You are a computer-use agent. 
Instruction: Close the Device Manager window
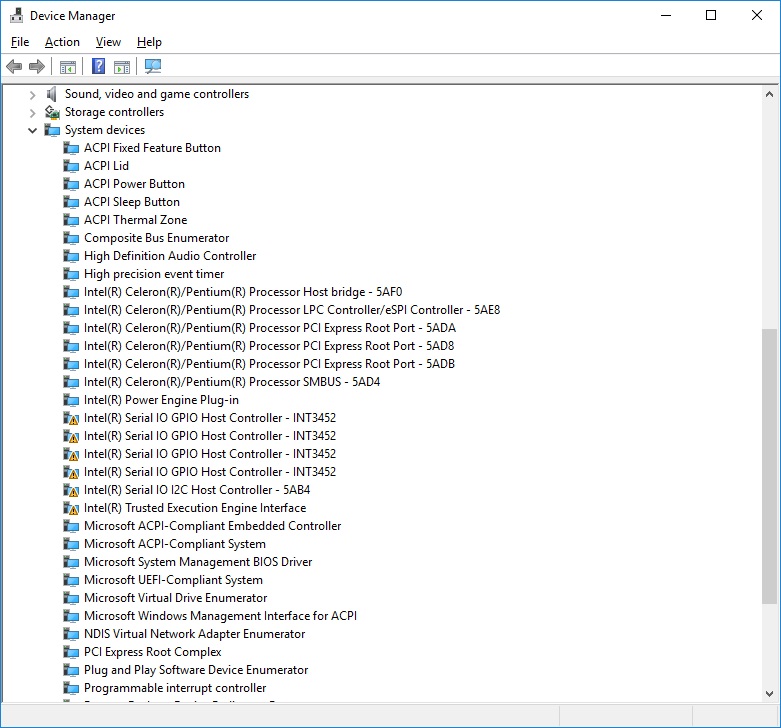click(x=757, y=15)
